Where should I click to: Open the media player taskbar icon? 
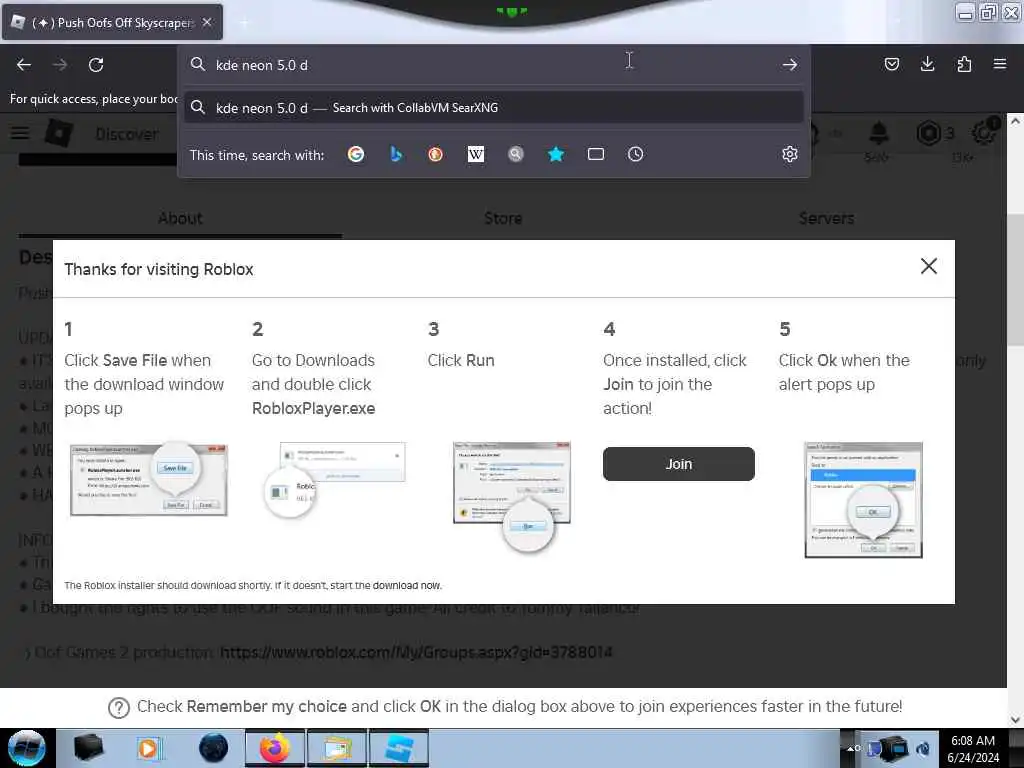(149, 748)
